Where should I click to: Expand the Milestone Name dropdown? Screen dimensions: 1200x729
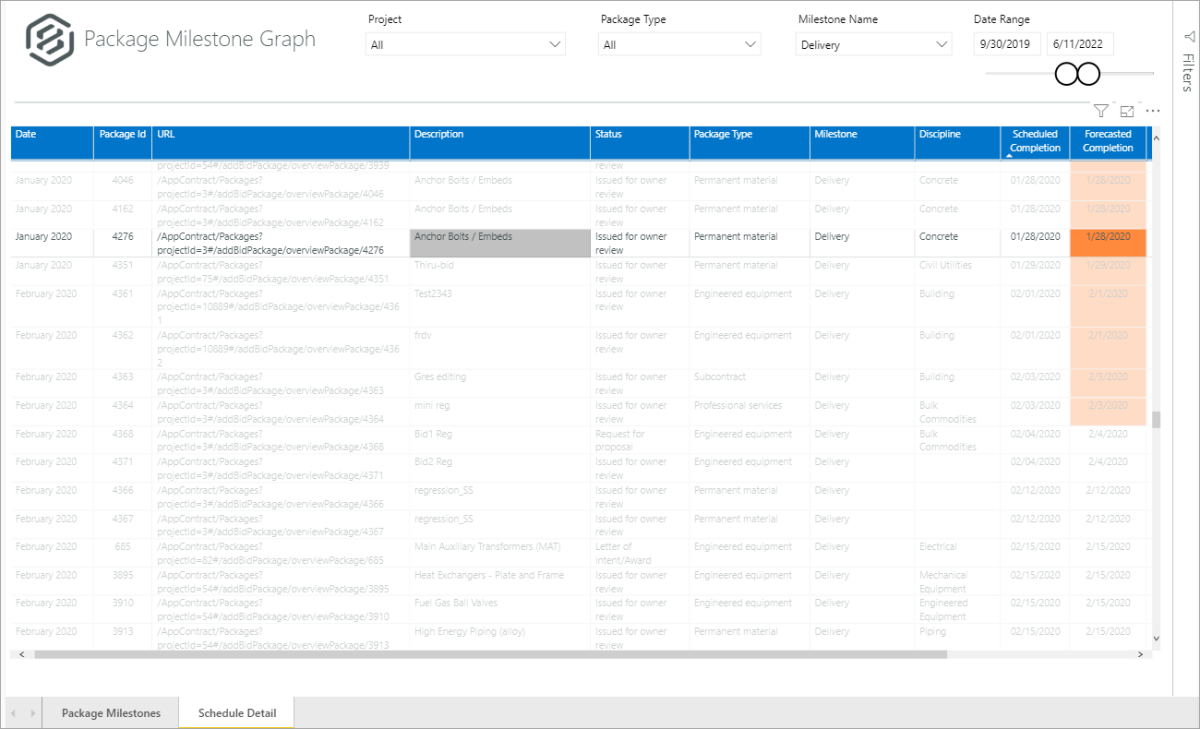(873, 45)
